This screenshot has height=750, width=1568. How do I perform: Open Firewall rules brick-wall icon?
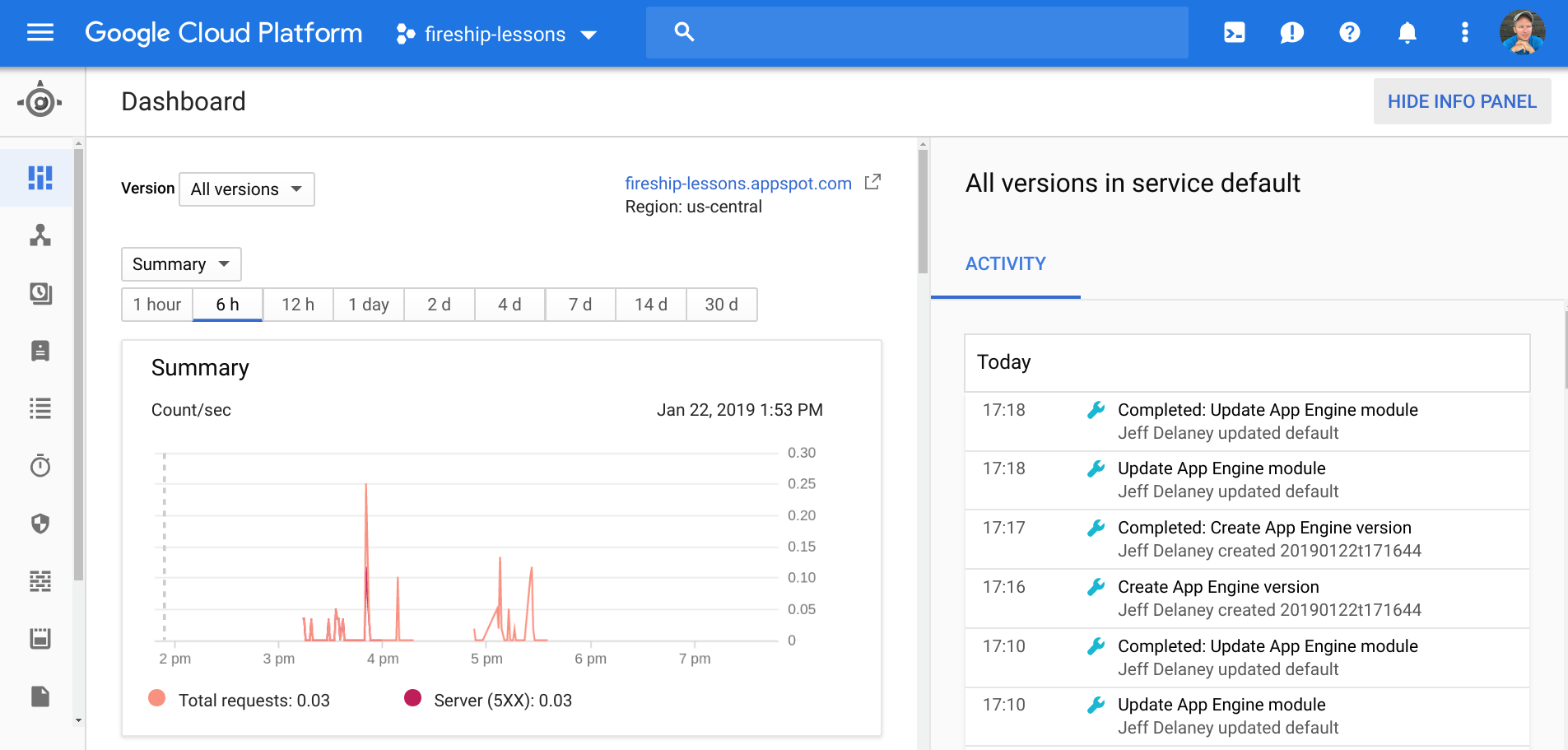40,580
